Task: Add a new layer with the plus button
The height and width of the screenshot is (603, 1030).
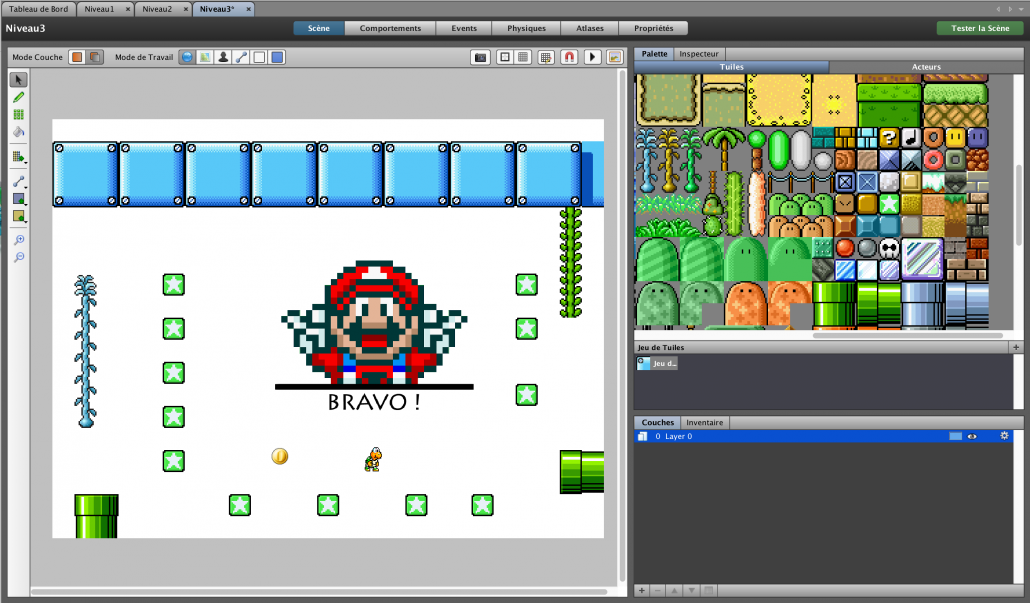Action: (x=642, y=591)
